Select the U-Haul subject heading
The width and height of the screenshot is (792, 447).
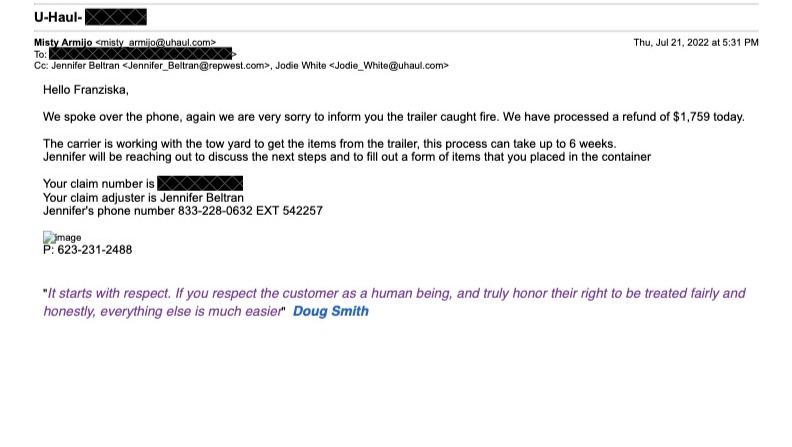coord(58,17)
